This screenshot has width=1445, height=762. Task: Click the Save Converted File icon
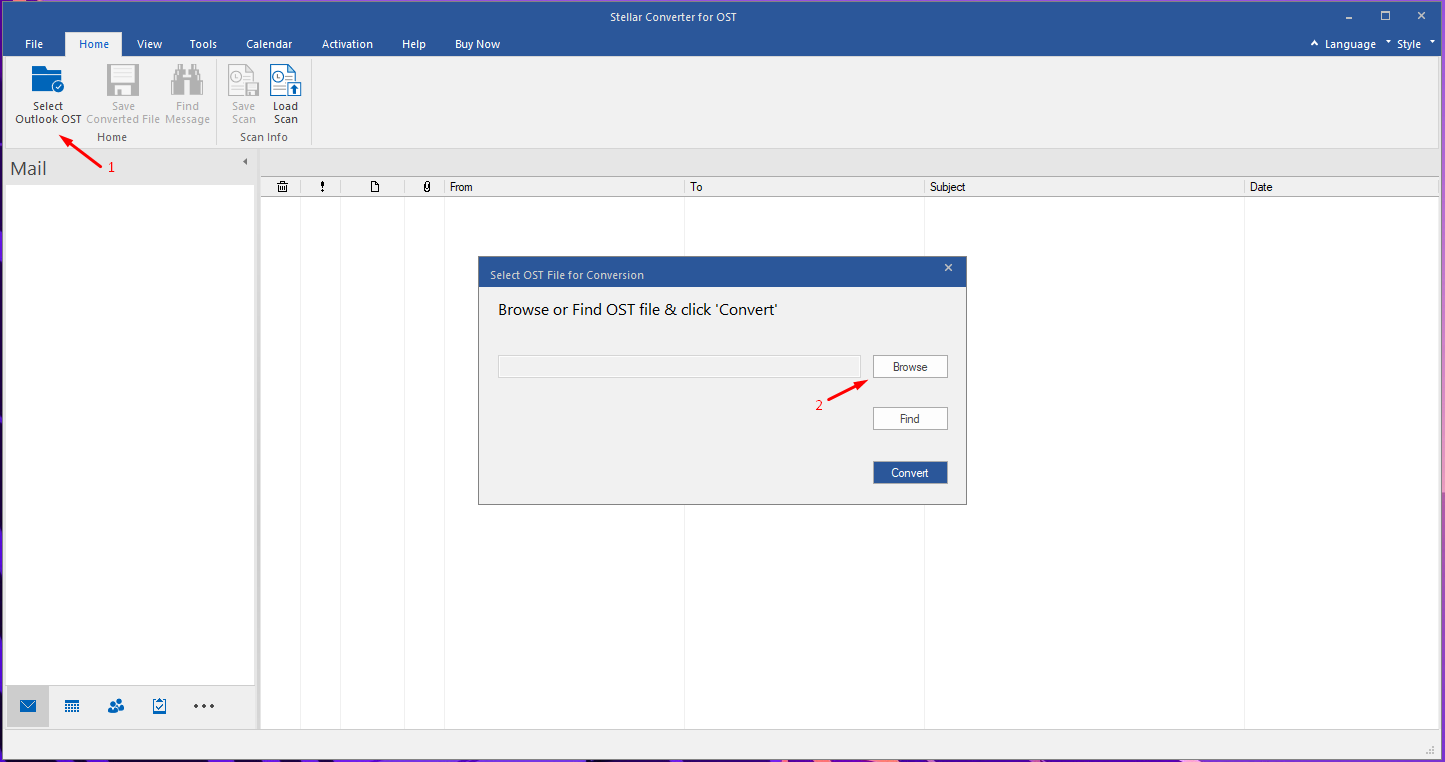pos(123,81)
